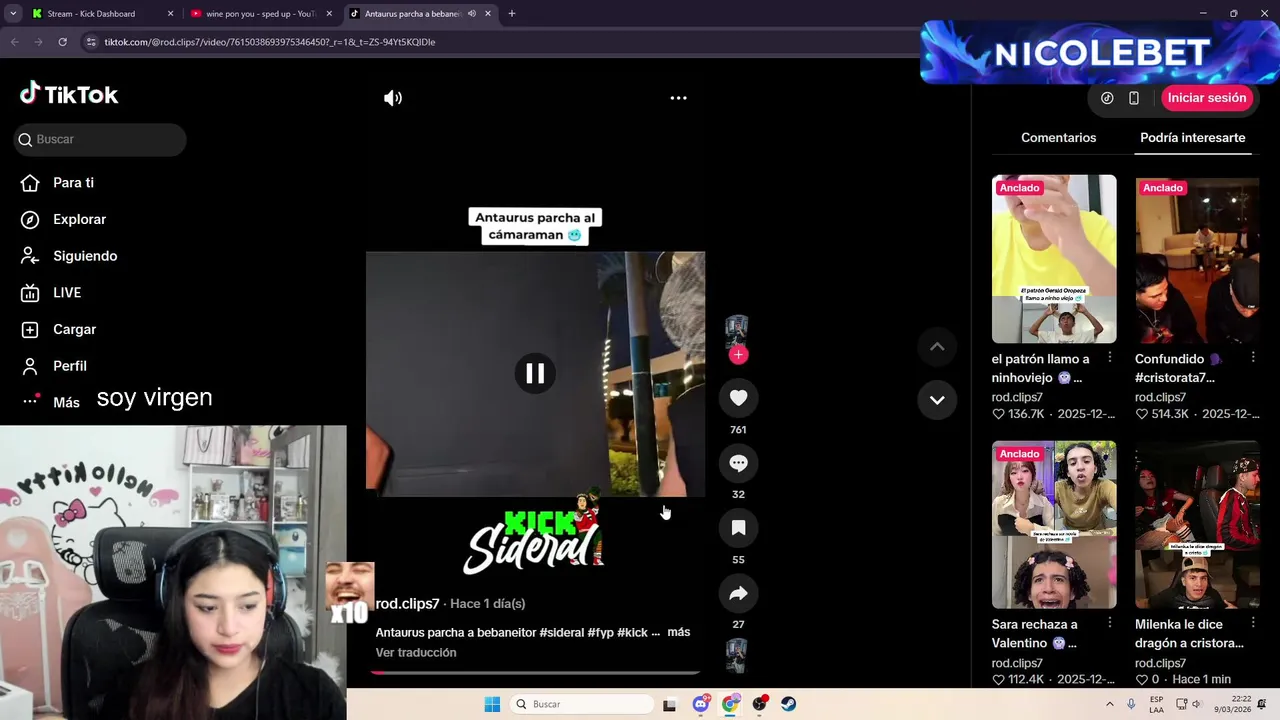Switch to the 'wine pon you' YouTube tab

(260, 14)
